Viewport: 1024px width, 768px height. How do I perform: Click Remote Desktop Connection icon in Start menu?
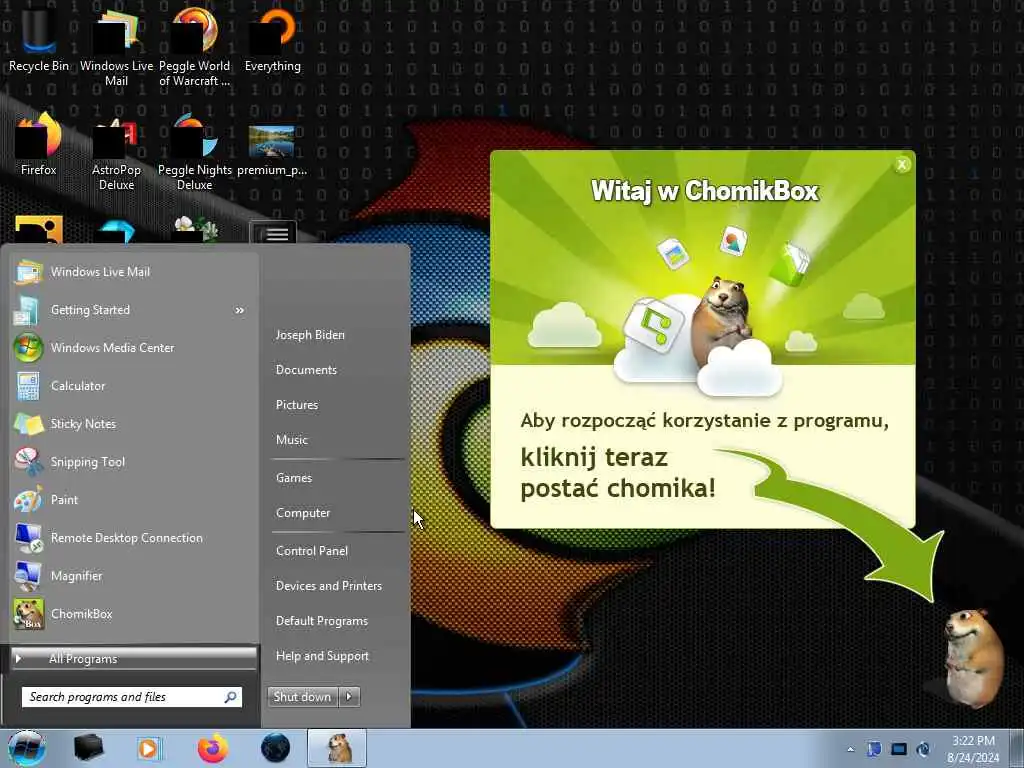[28, 538]
